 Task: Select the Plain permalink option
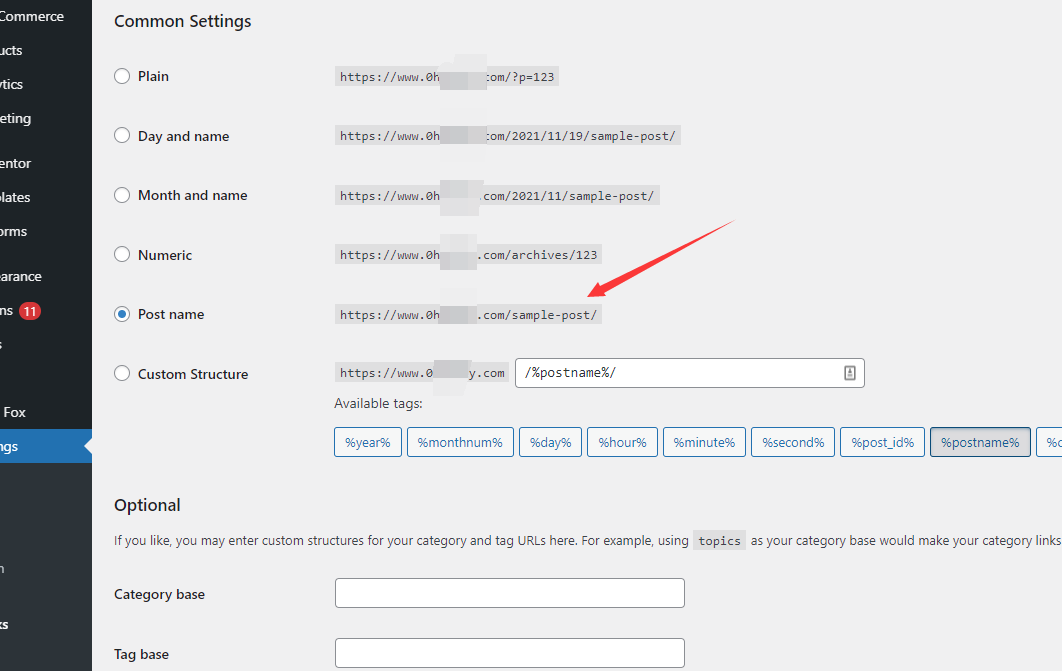pyautogui.click(x=122, y=76)
